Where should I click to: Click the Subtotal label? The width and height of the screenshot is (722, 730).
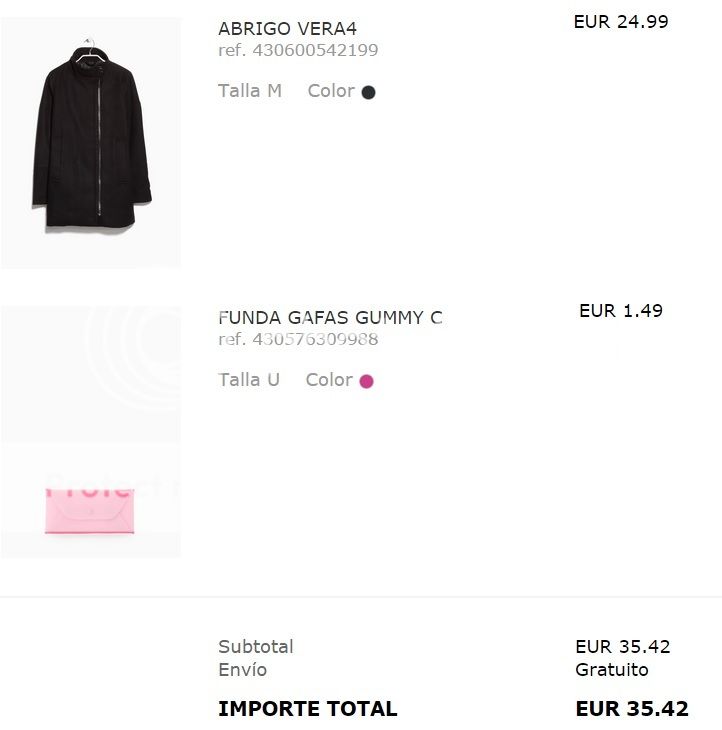point(256,647)
